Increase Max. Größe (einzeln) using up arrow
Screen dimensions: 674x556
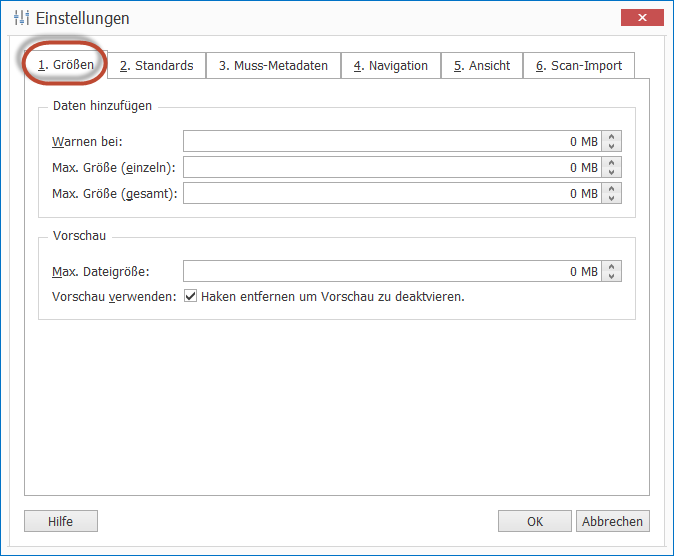click(613, 163)
